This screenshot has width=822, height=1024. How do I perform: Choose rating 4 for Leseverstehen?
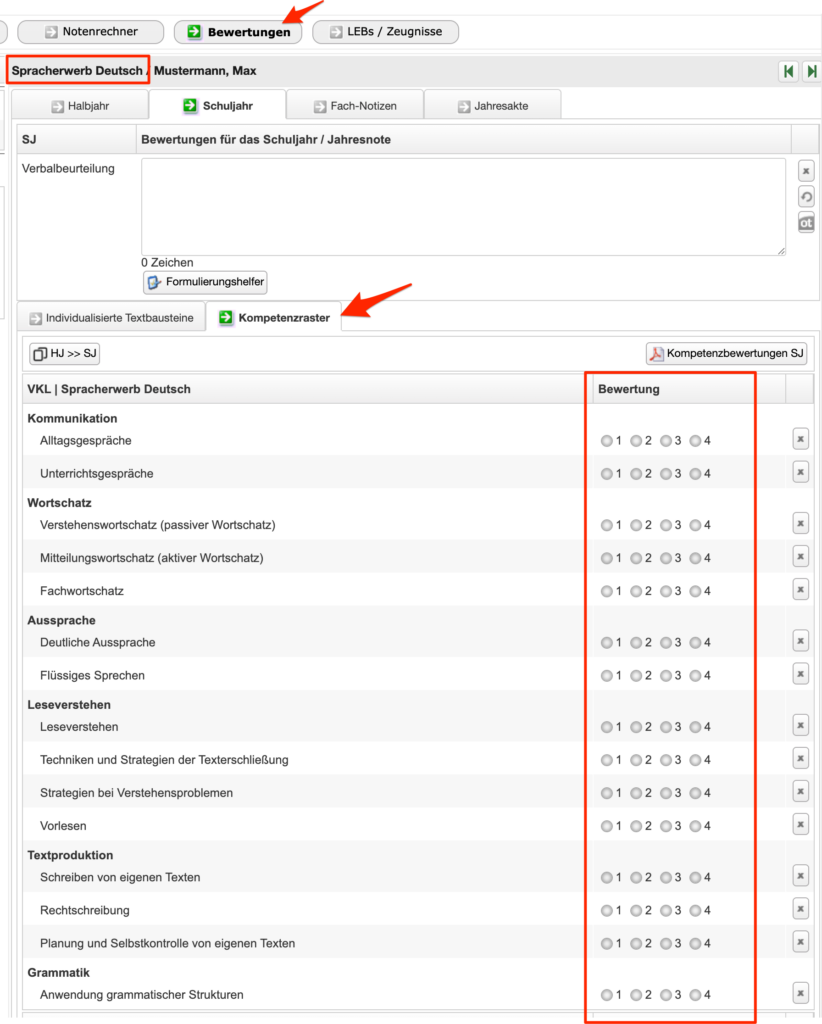(696, 727)
